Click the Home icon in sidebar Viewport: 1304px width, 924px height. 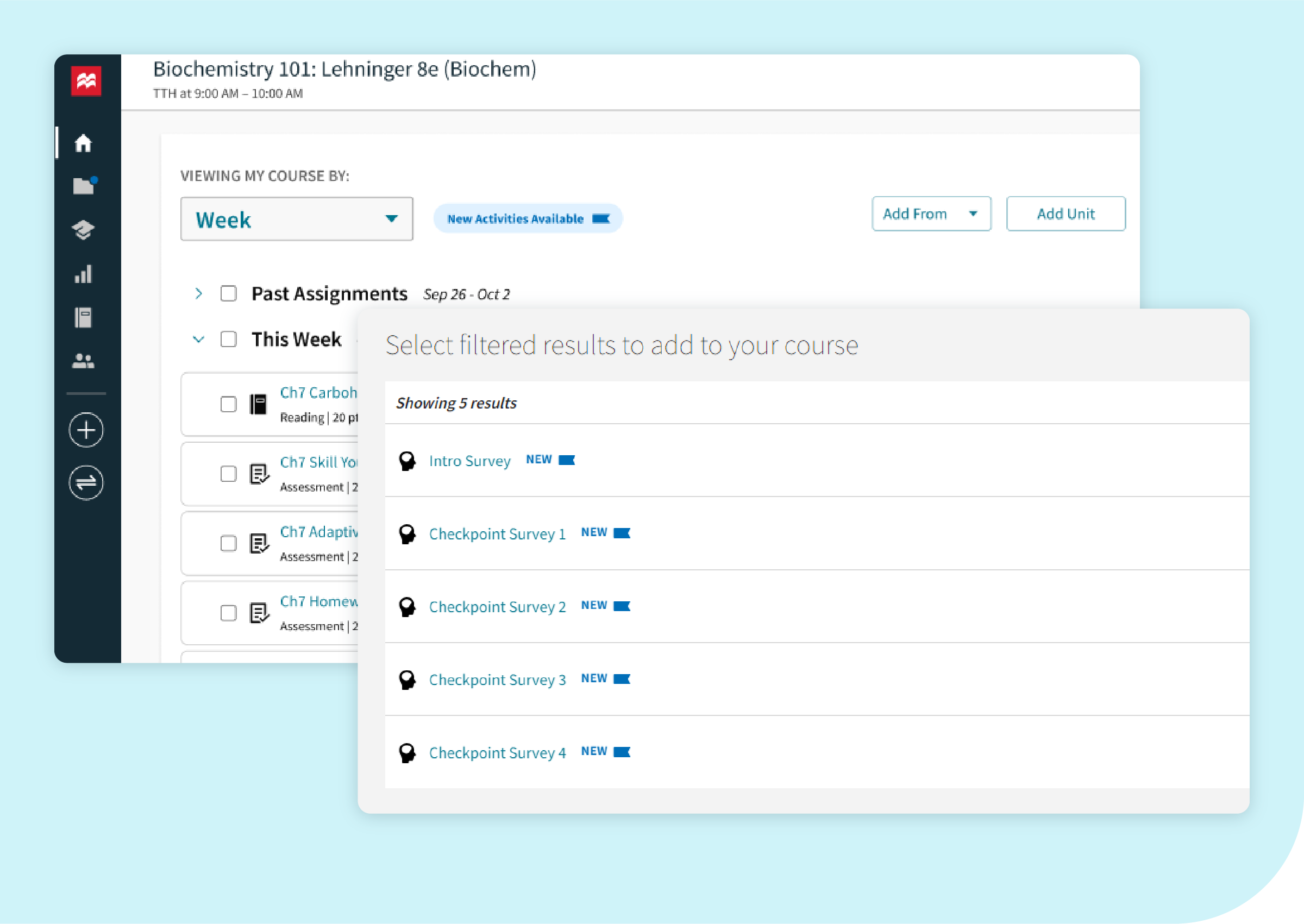click(x=83, y=143)
